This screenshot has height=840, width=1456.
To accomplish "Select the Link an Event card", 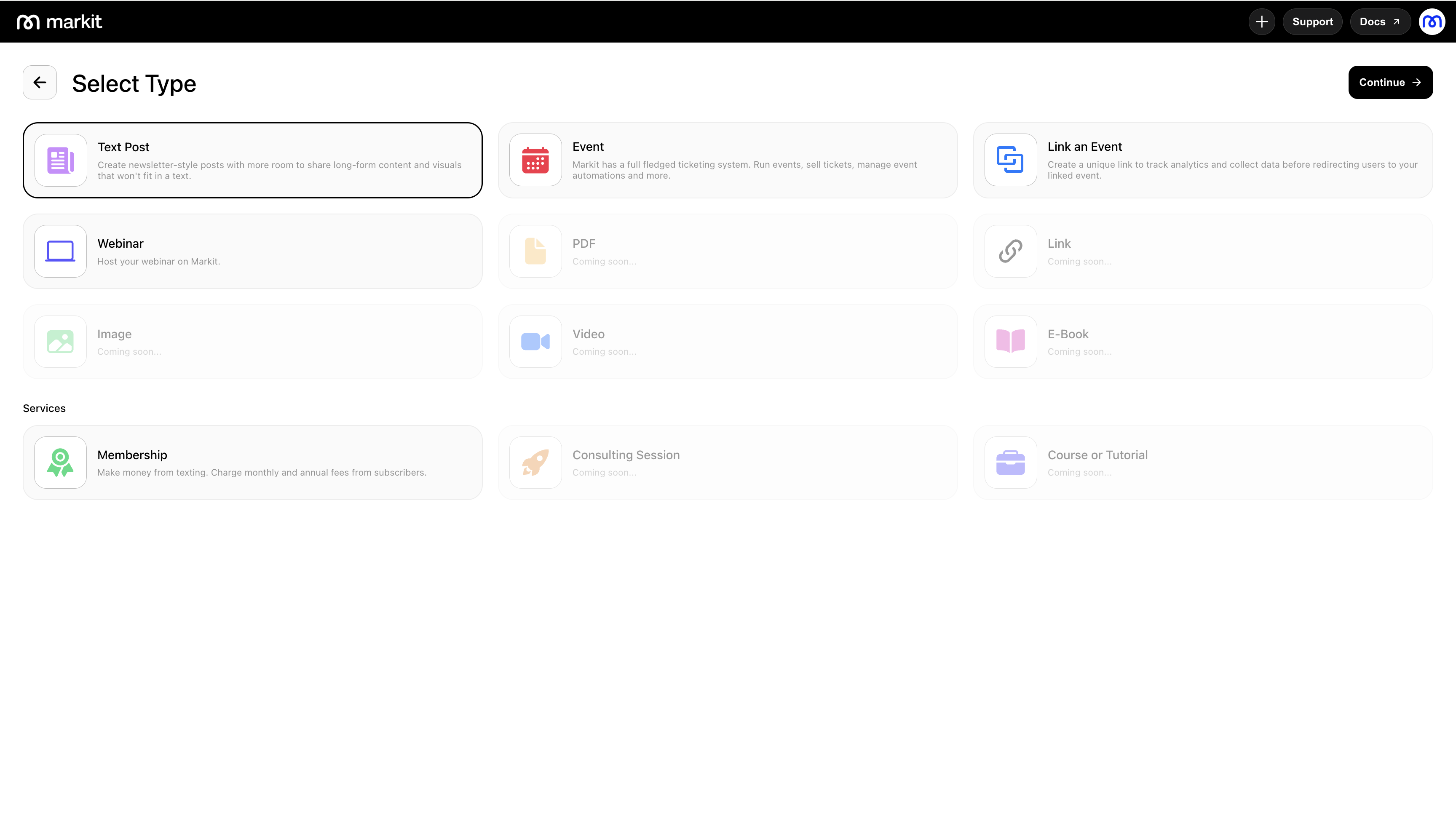I will 1203,161.
